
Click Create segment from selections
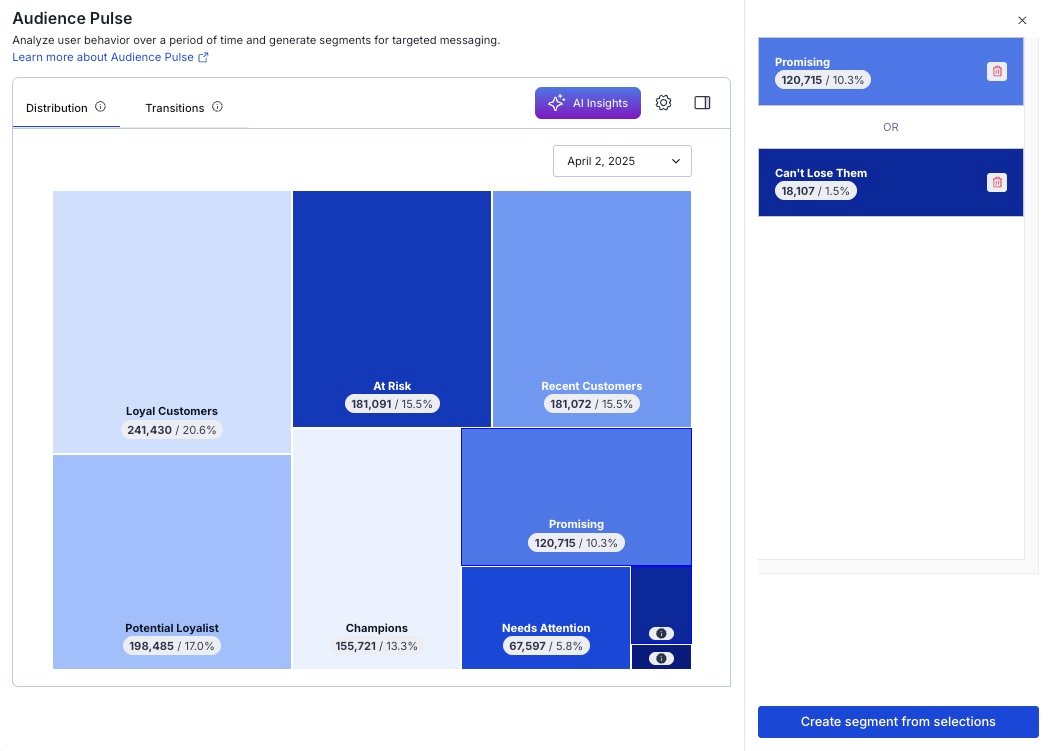pos(898,721)
